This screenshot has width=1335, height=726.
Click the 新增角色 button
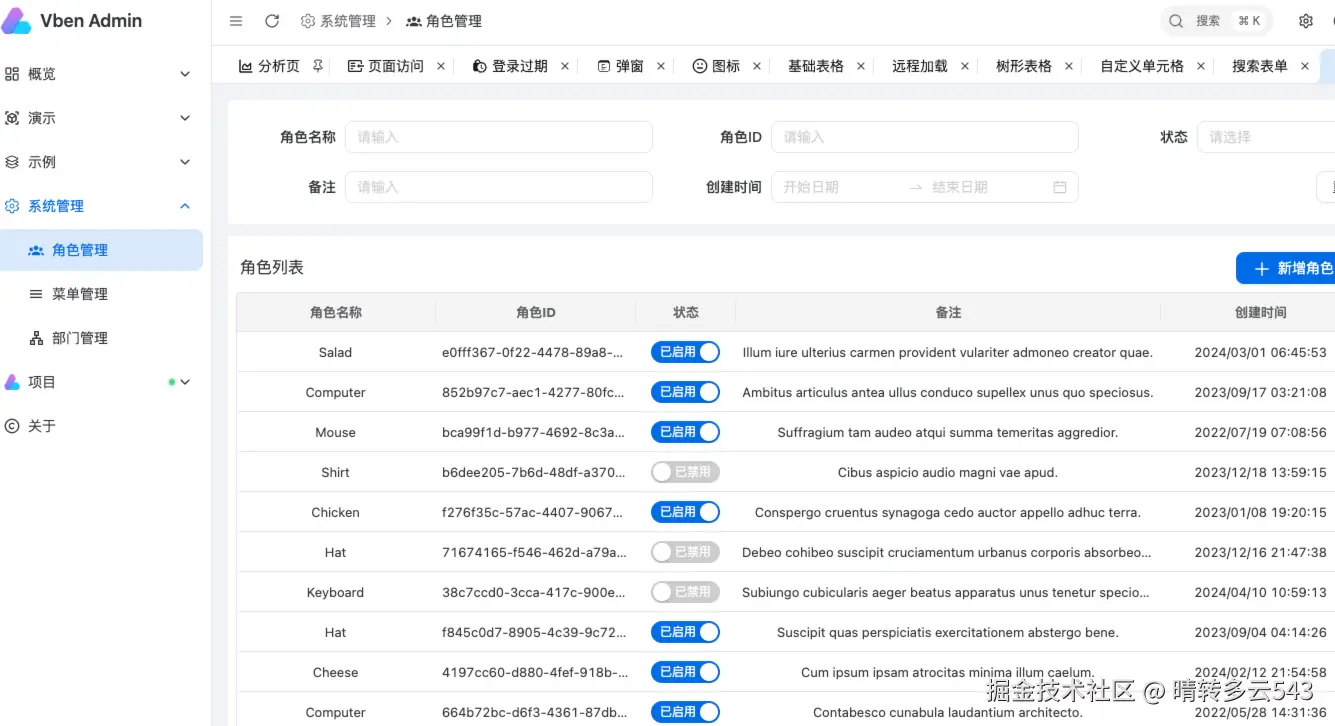(x=1286, y=268)
